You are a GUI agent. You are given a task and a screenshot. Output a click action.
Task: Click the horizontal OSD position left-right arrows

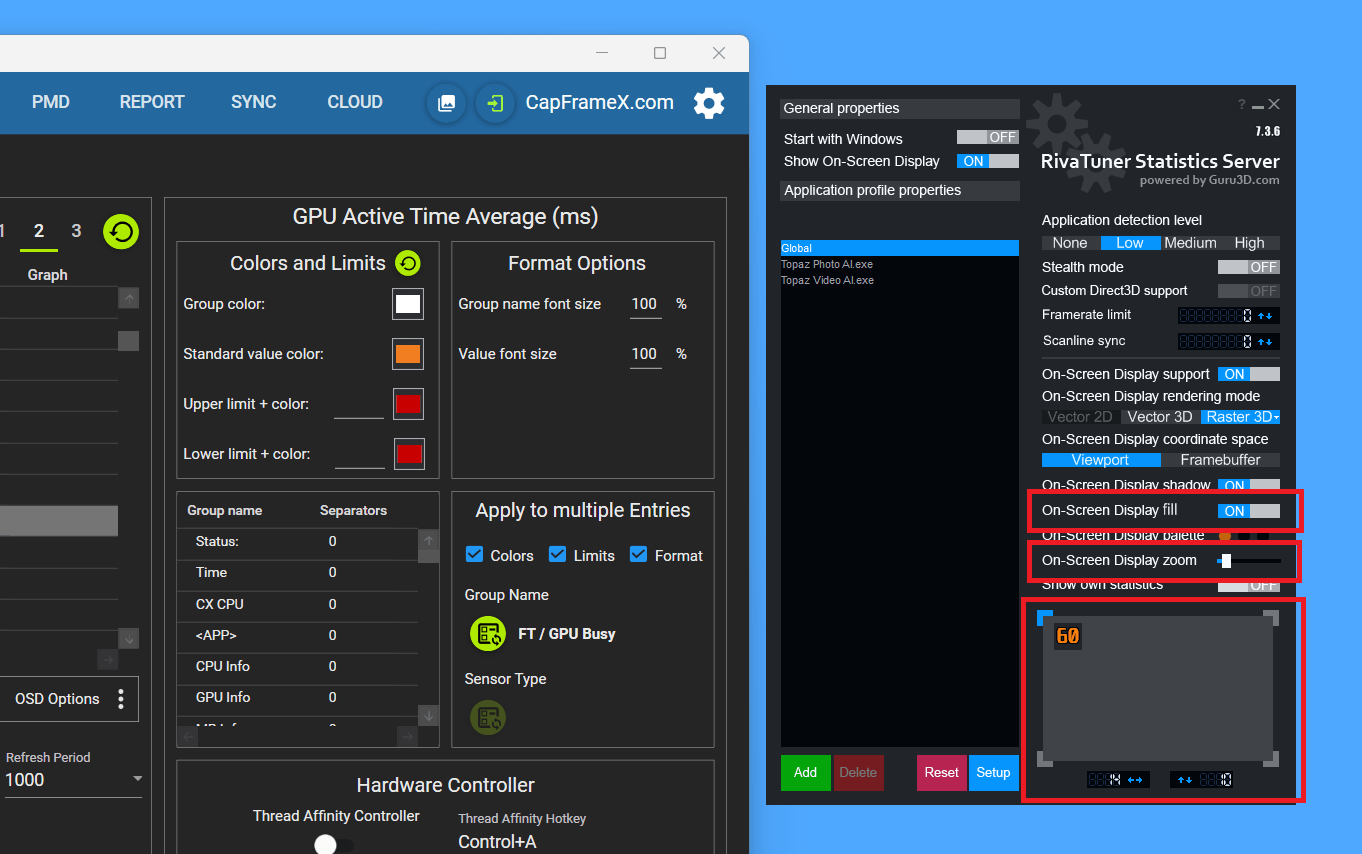[1135, 779]
